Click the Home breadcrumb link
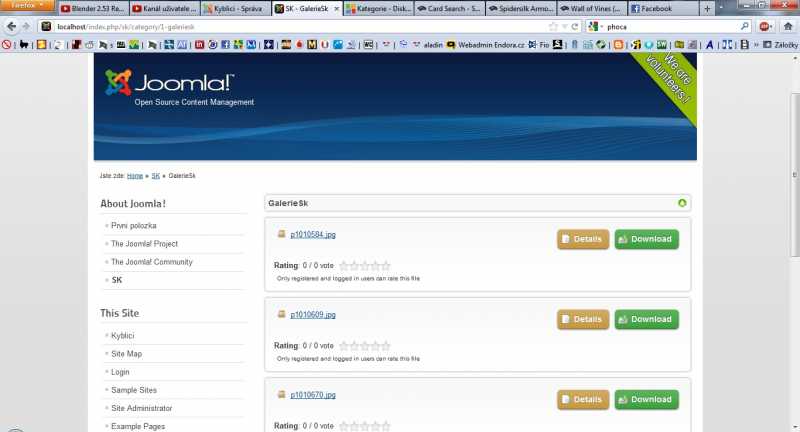Viewport: 800px width, 432px height. point(135,175)
